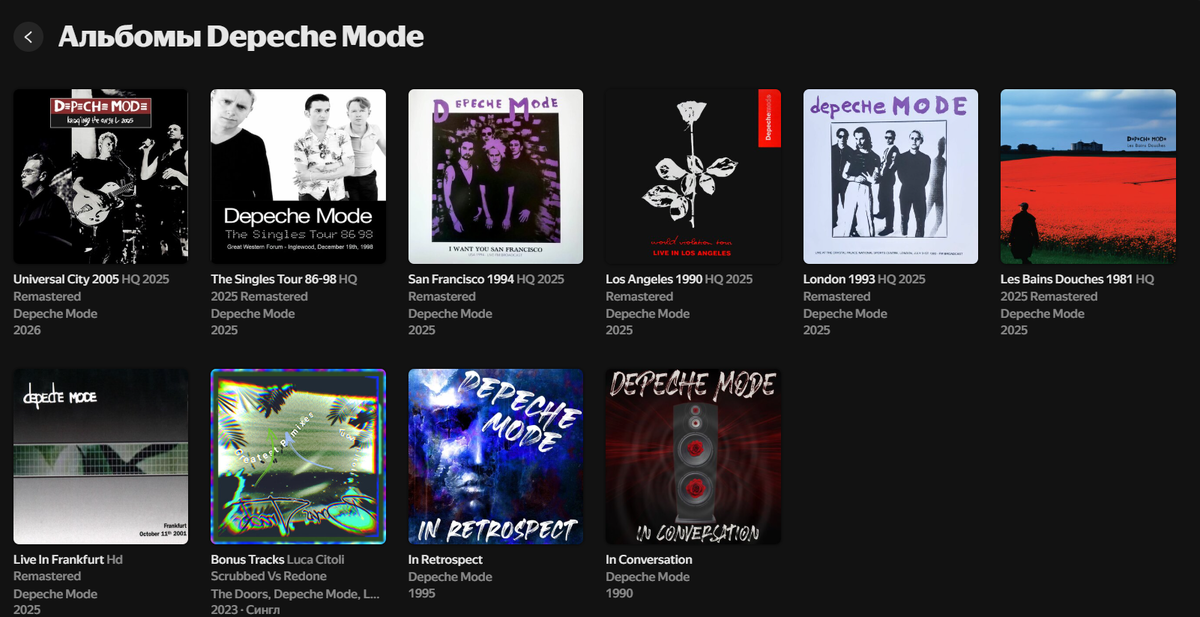Click artist list under Bonus Tracks
Viewport: 1200px width, 617px height.
point(295,593)
